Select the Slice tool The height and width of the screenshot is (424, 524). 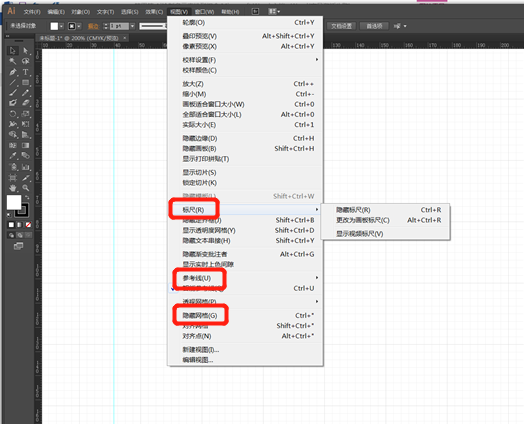(25, 177)
